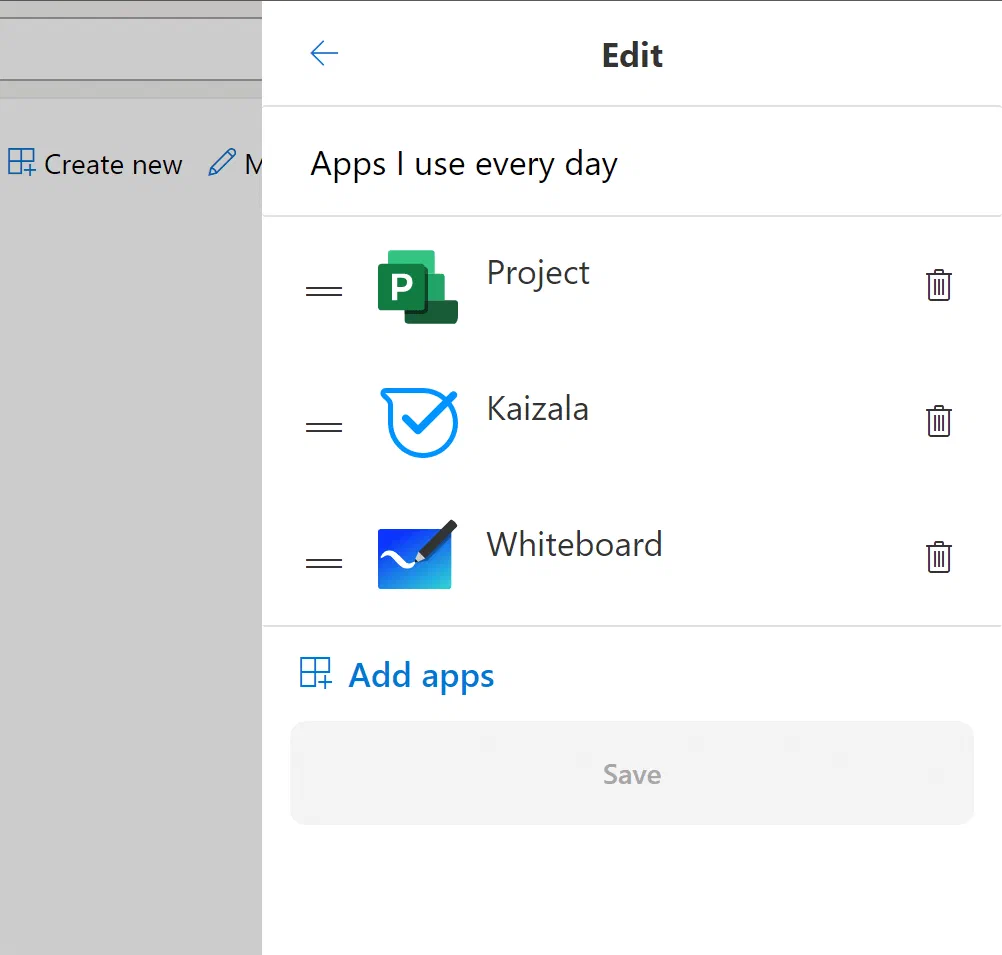Edit the 'Apps I use every day' name field
Screen dimensions: 1002x955
(x=631, y=162)
